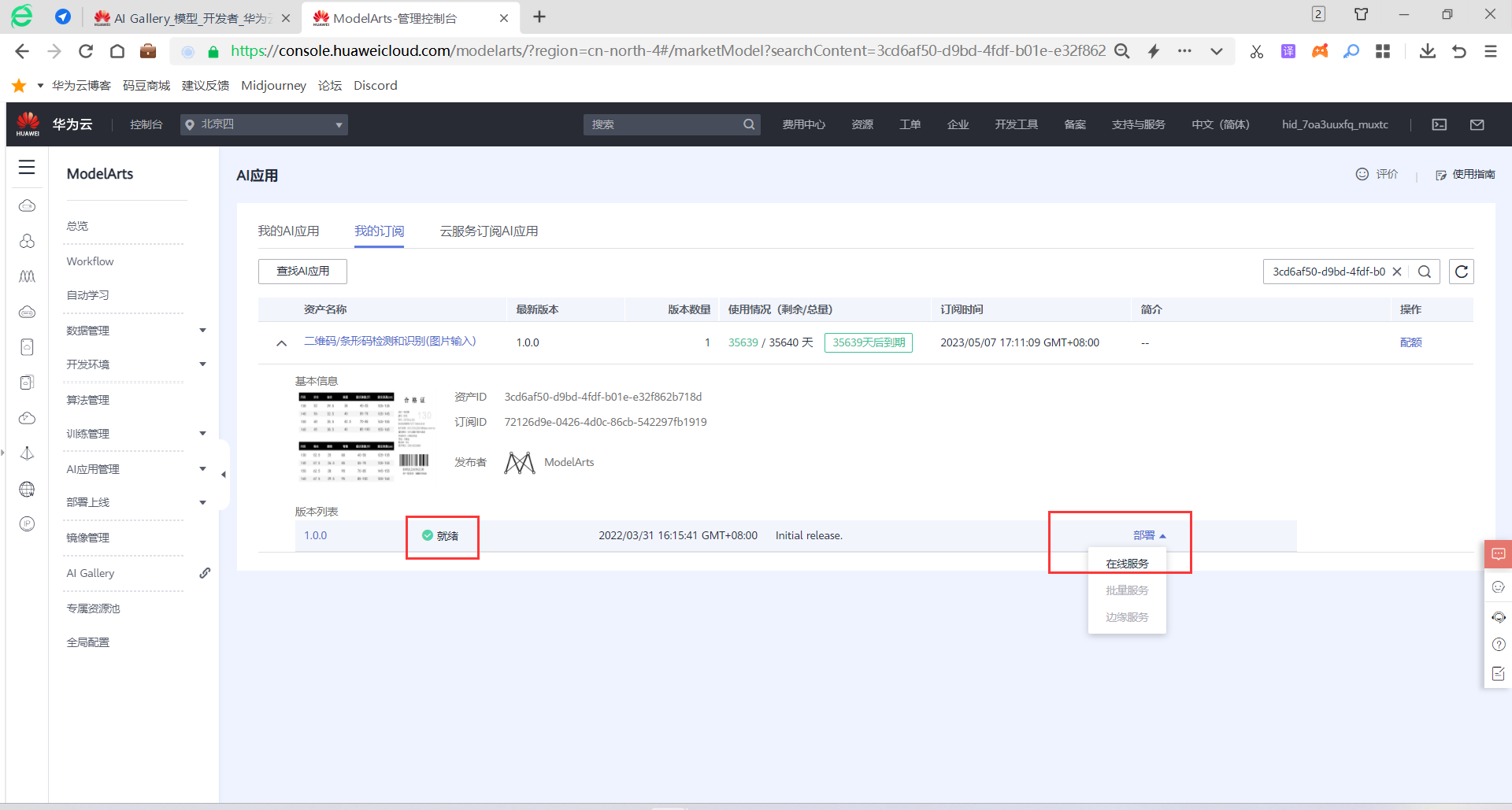Switch to 我的AI应用 tab

coord(288,231)
